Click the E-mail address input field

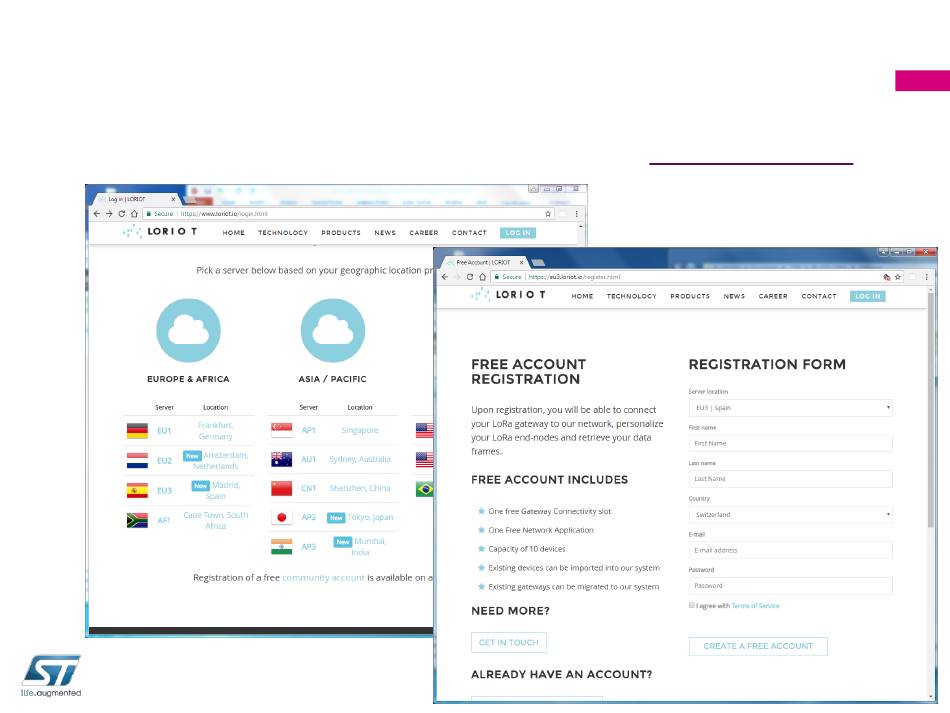(x=790, y=550)
